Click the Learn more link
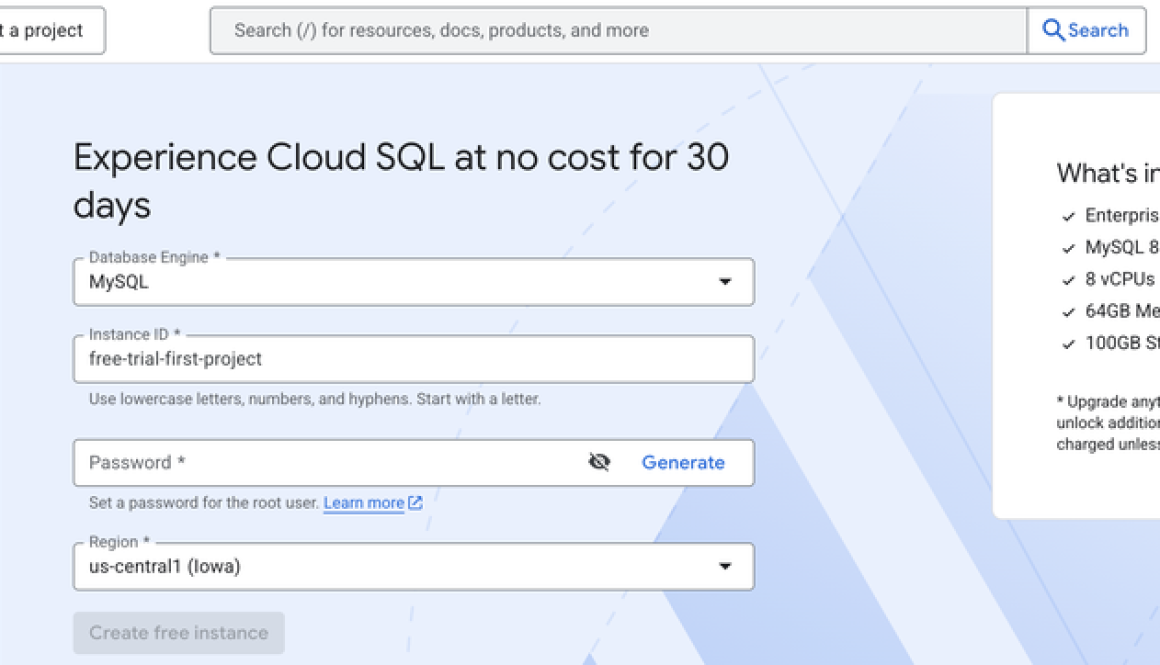Image resolution: width=1160 pixels, height=665 pixels. coord(364,502)
